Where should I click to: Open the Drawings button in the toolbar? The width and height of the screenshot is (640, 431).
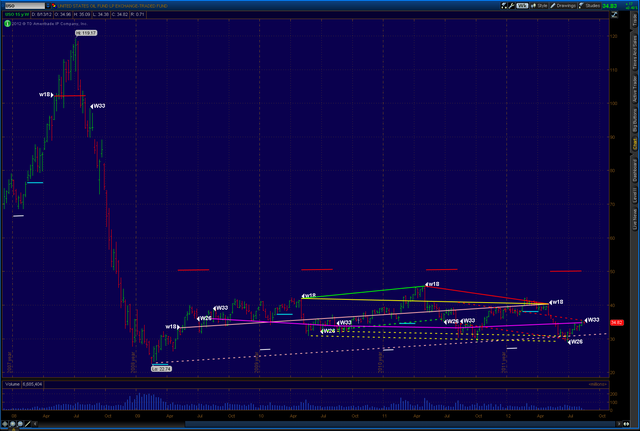tap(564, 6)
